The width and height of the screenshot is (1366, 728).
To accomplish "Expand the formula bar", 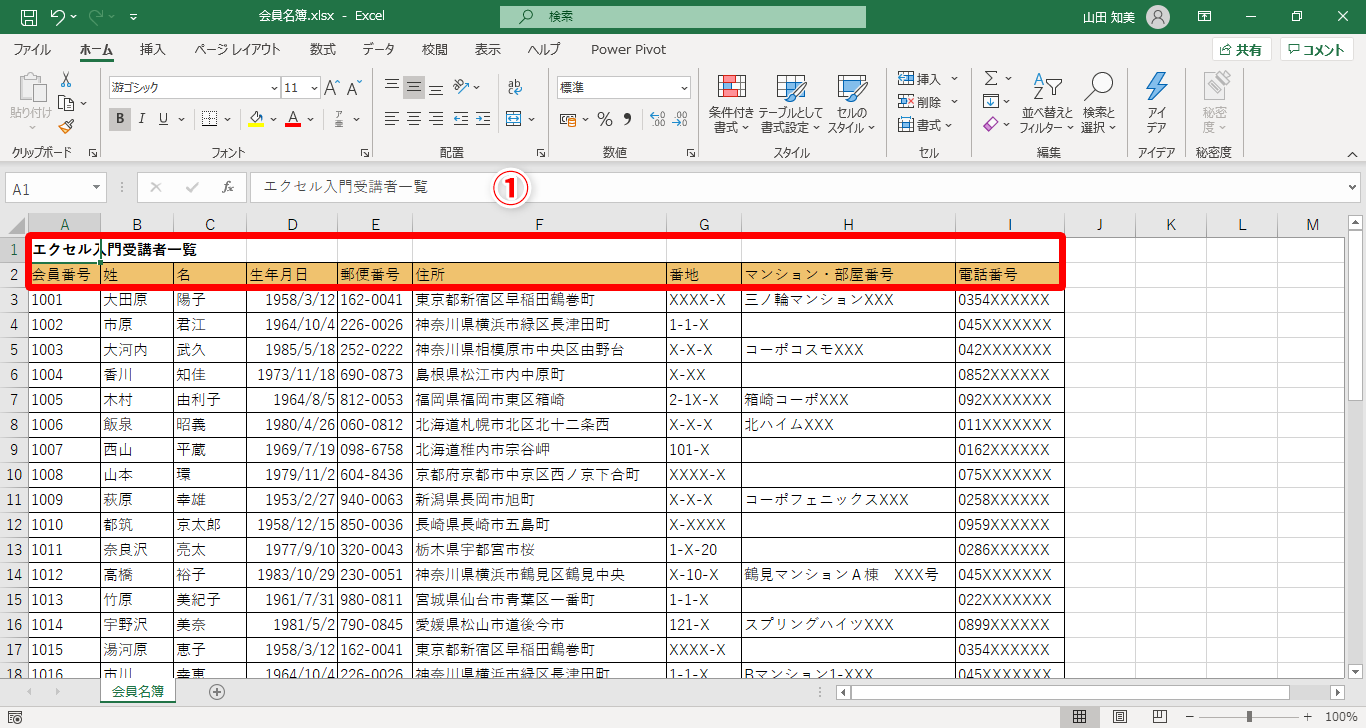I will click(1352, 187).
